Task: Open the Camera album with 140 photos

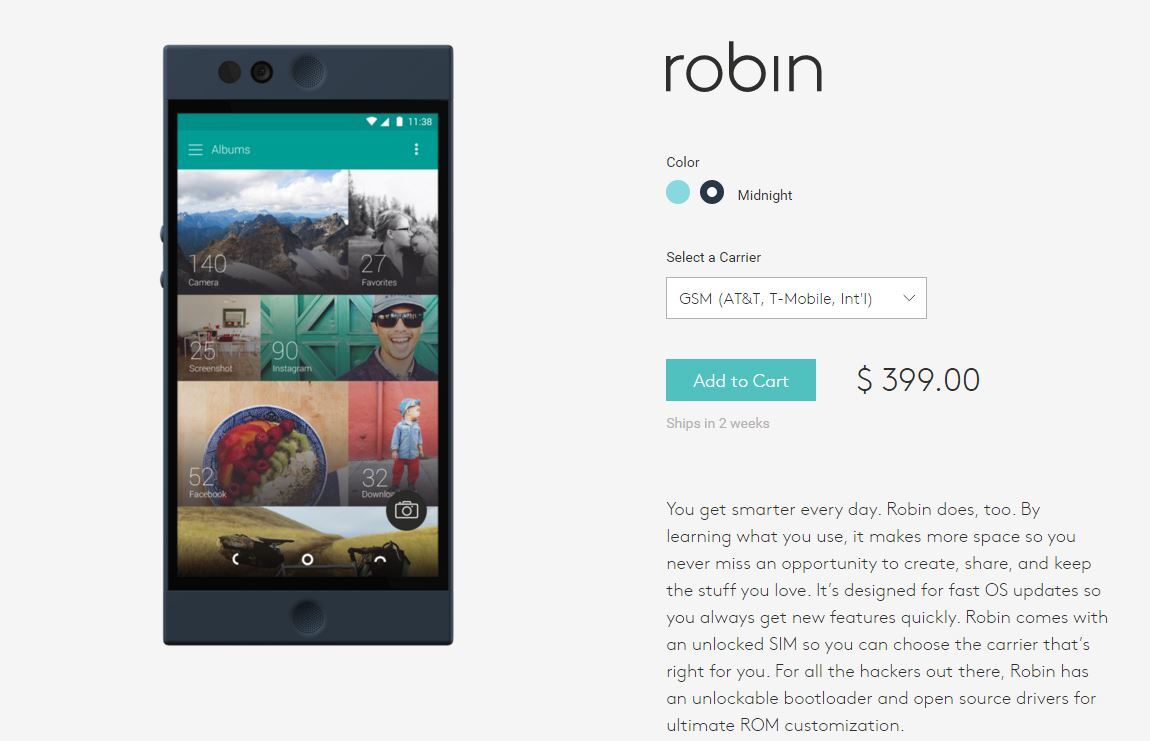Action: [x=263, y=232]
